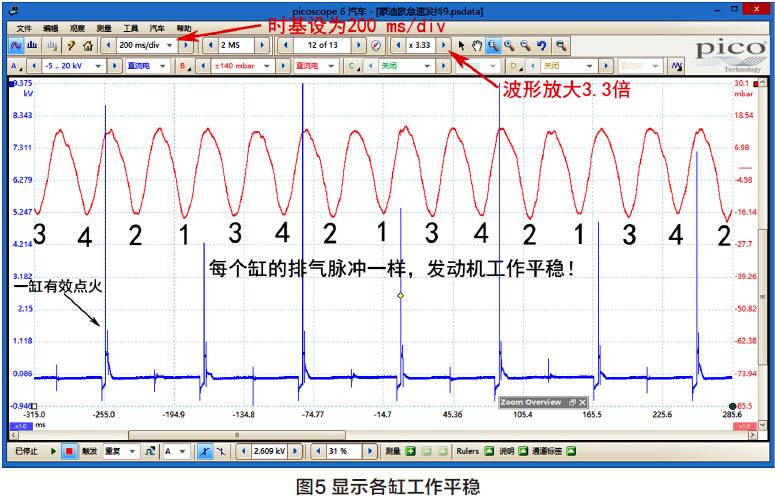
Task: Select the arrow pointer tool
Action: pos(461,45)
